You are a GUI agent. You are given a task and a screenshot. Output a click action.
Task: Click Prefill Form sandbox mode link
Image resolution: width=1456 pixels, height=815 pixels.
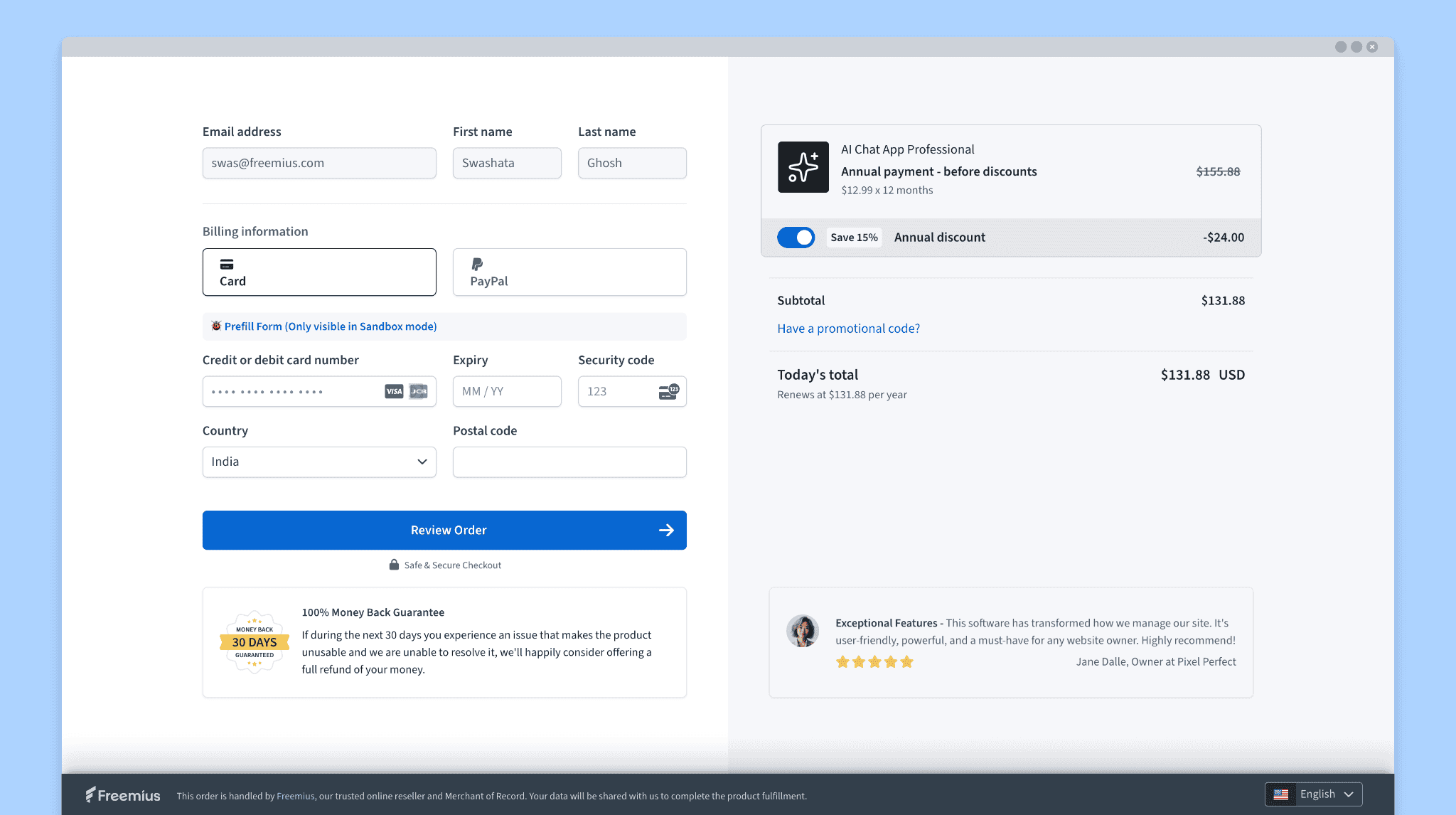point(331,326)
